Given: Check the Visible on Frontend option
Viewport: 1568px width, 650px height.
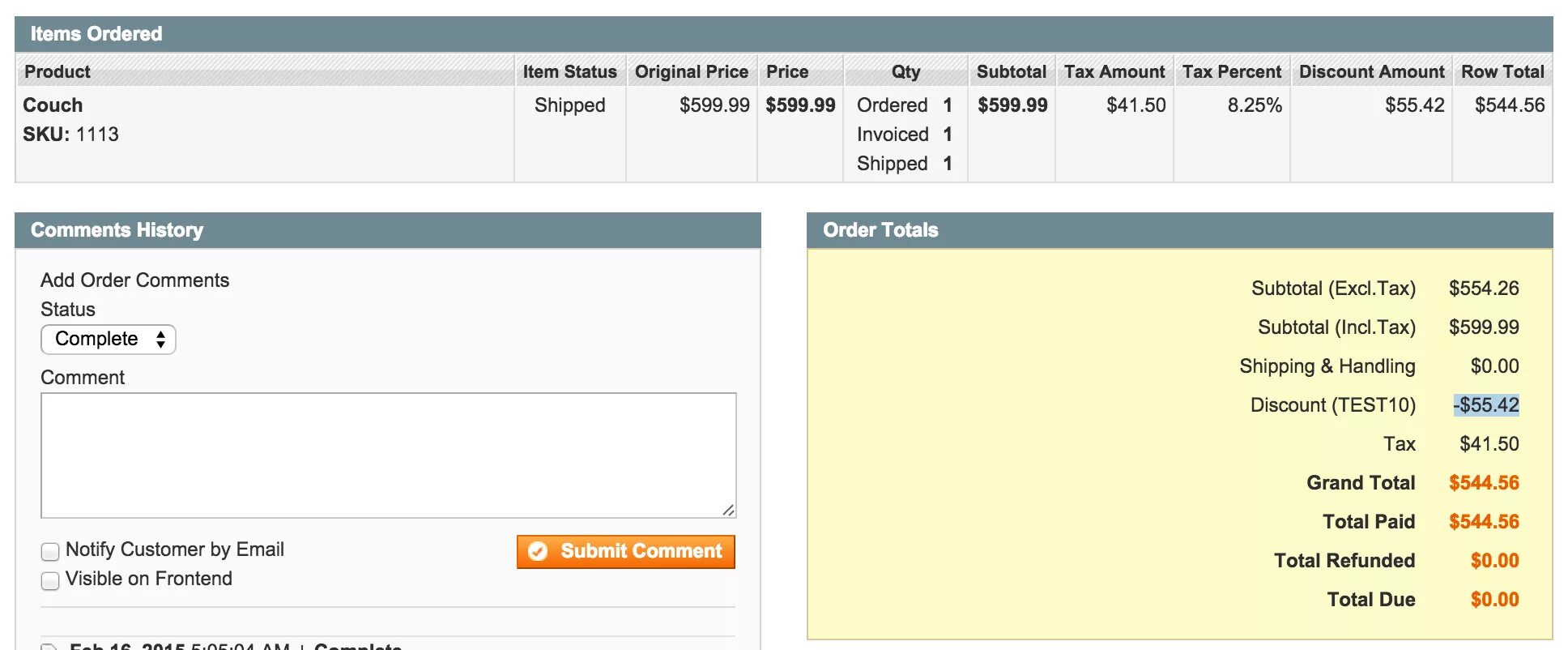Looking at the screenshot, I should tap(50, 580).
